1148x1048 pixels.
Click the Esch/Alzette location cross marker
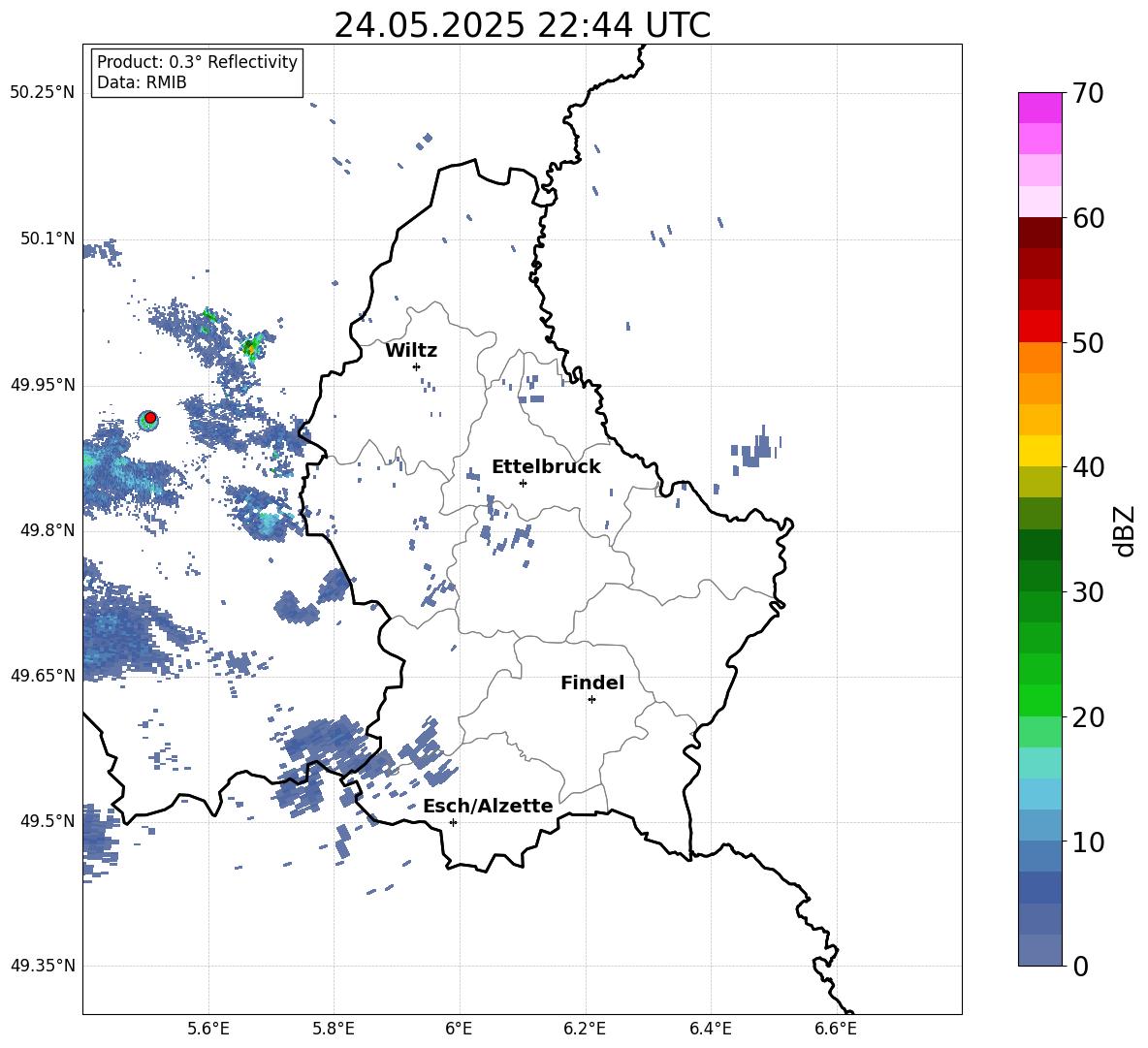[453, 822]
